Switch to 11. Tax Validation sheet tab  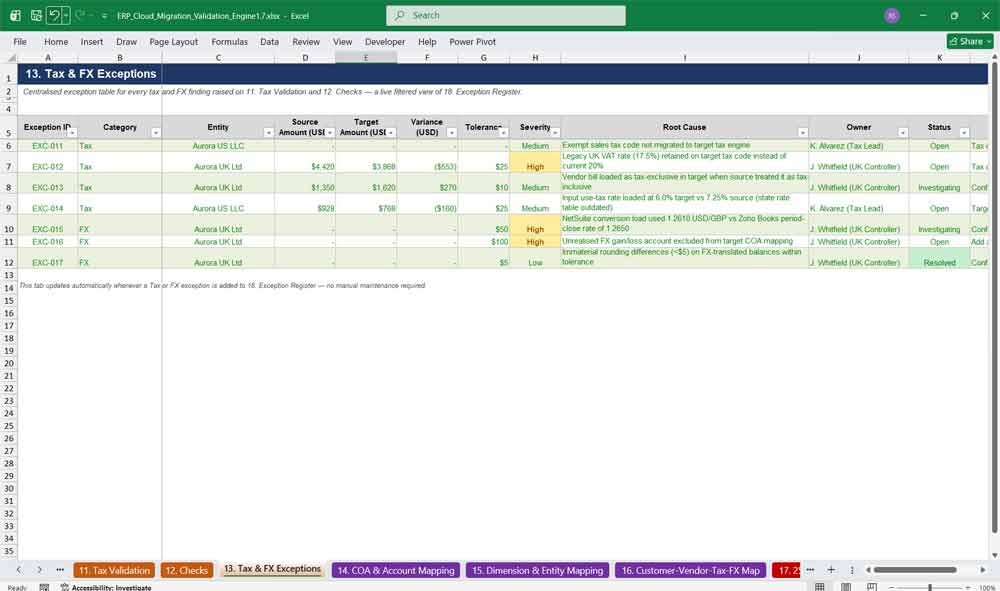pos(114,570)
